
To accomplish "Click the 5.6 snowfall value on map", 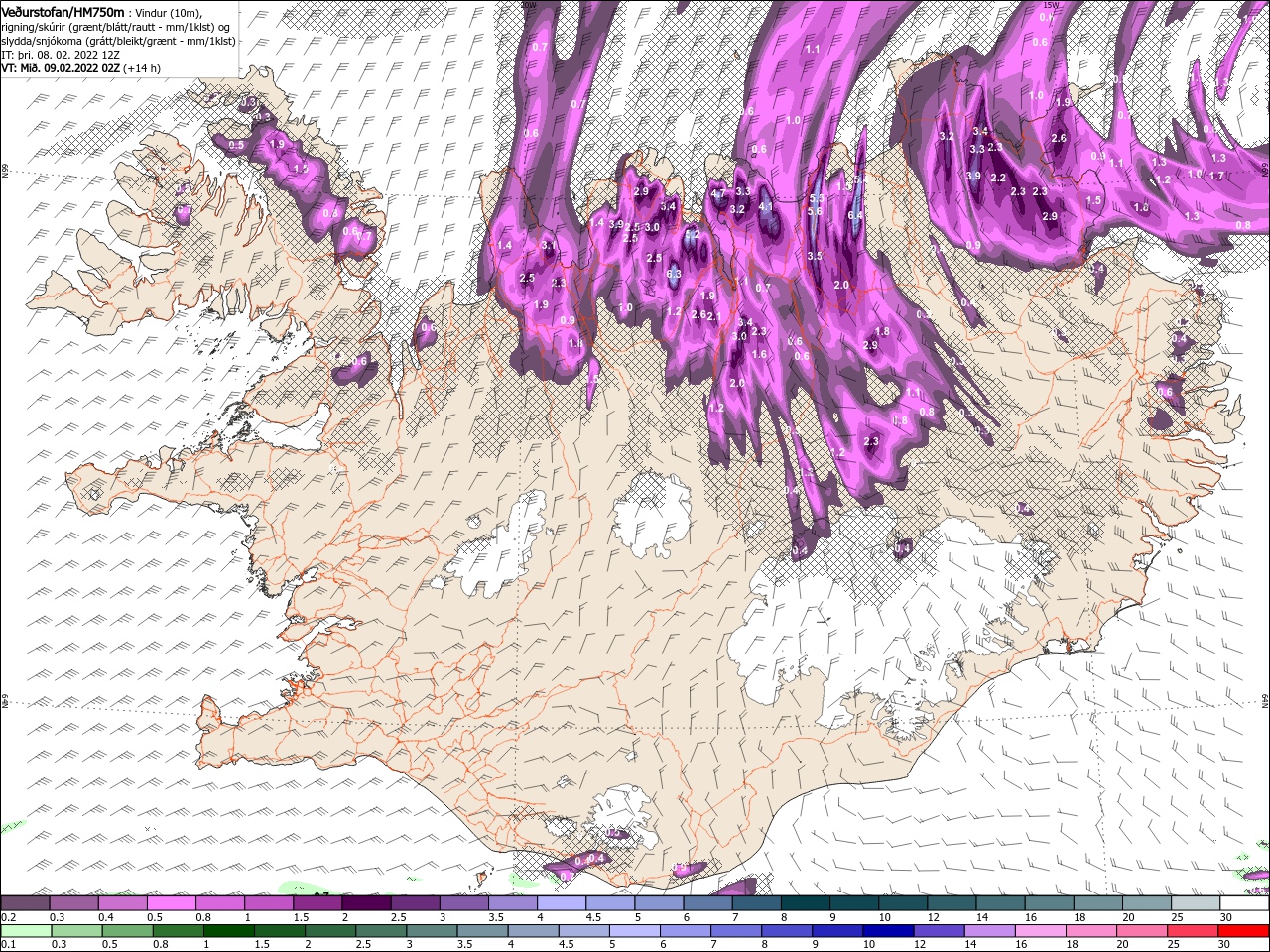I will pyautogui.click(x=816, y=211).
